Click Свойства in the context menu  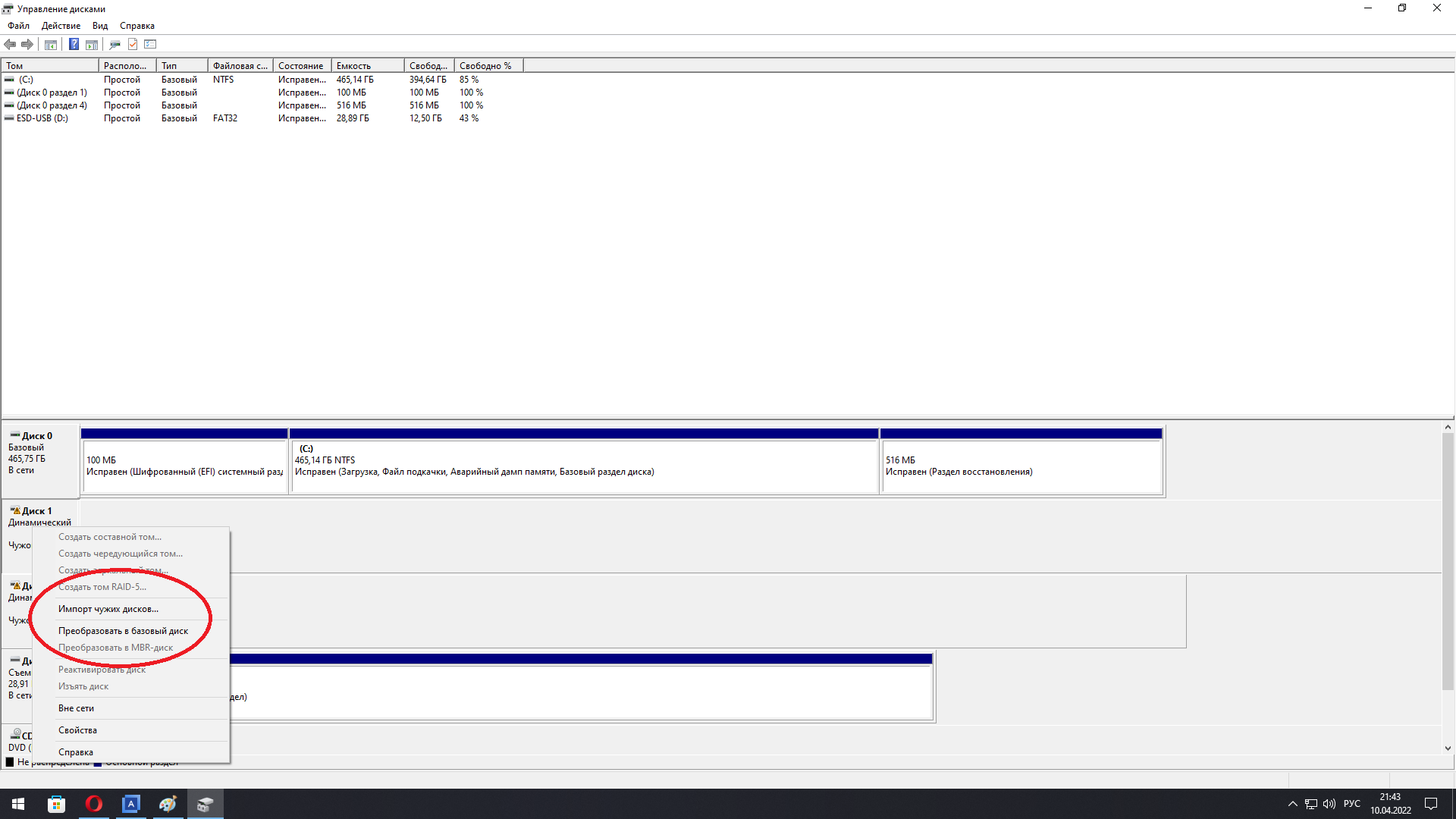pyautogui.click(x=77, y=730)
